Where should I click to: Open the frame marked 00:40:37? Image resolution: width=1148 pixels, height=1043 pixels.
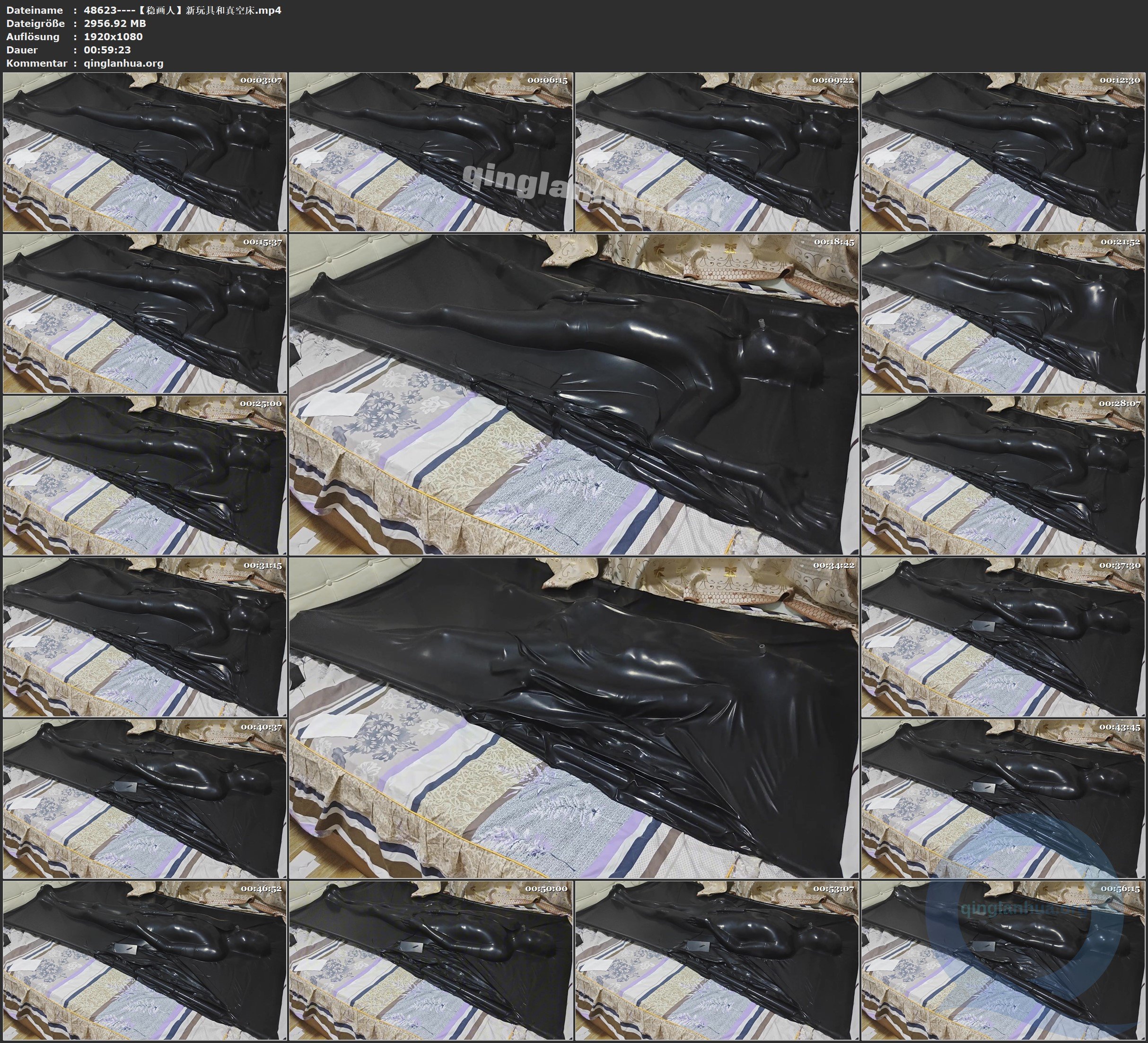coord(145,799)
